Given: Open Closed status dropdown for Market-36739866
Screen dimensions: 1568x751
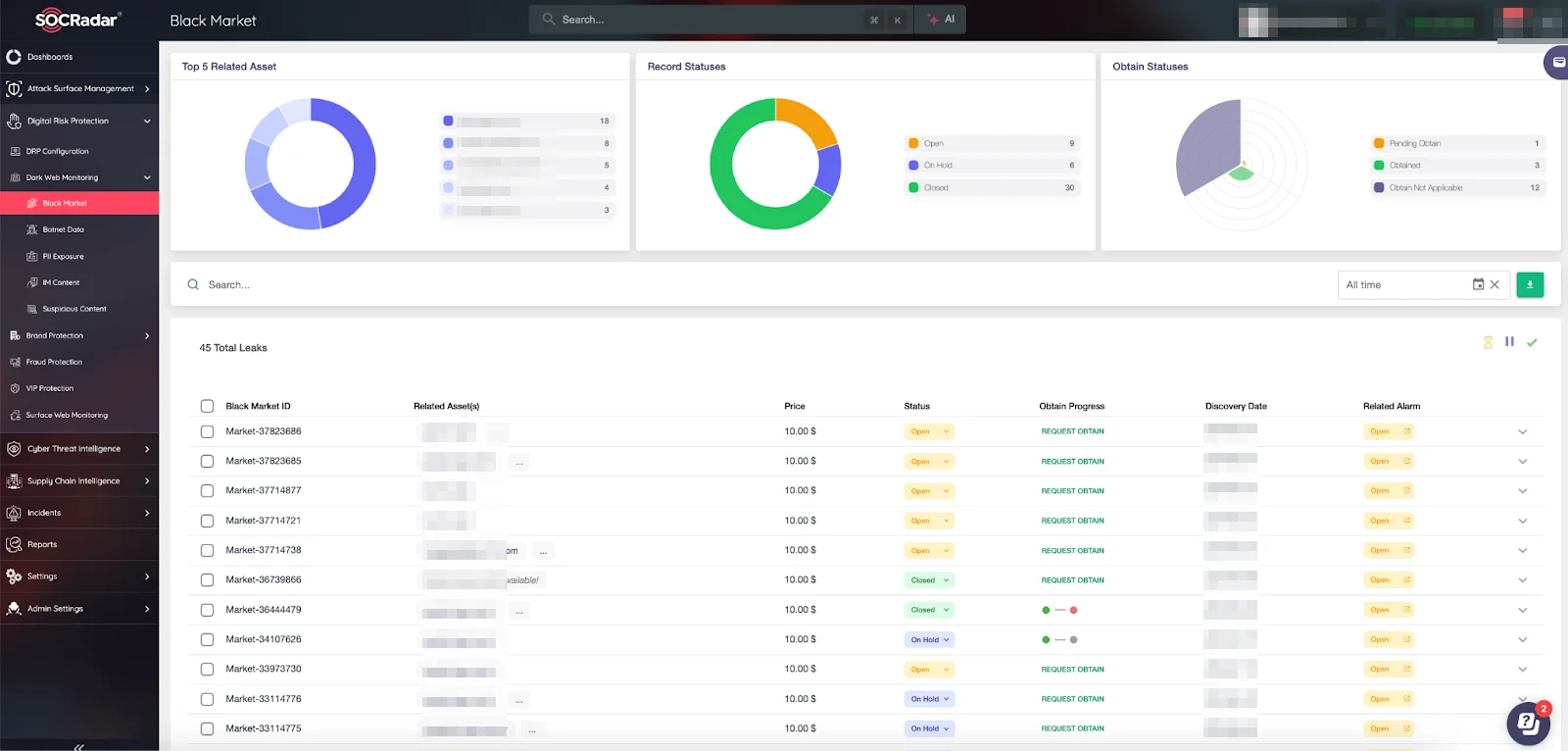Looking at the screenshot, I should [929, 580].
